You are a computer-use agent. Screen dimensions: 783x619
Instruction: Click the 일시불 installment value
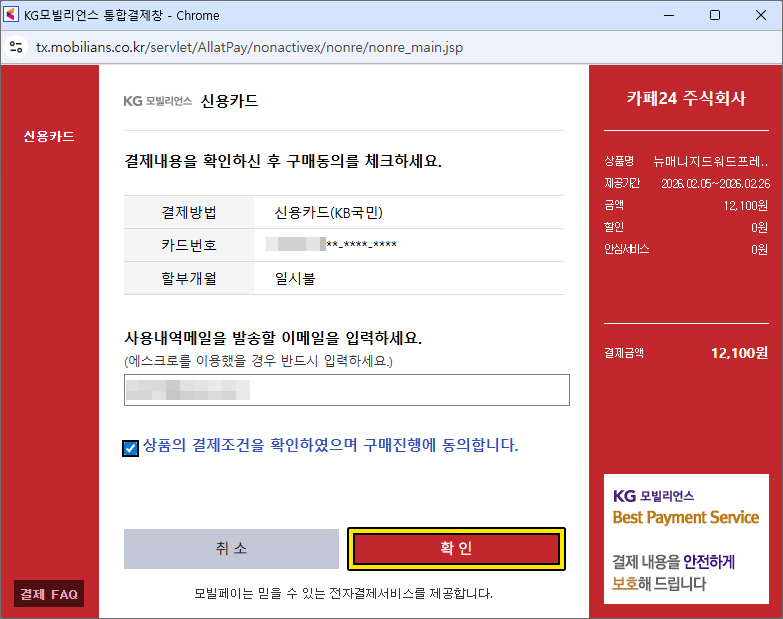[x=295, y=279]
